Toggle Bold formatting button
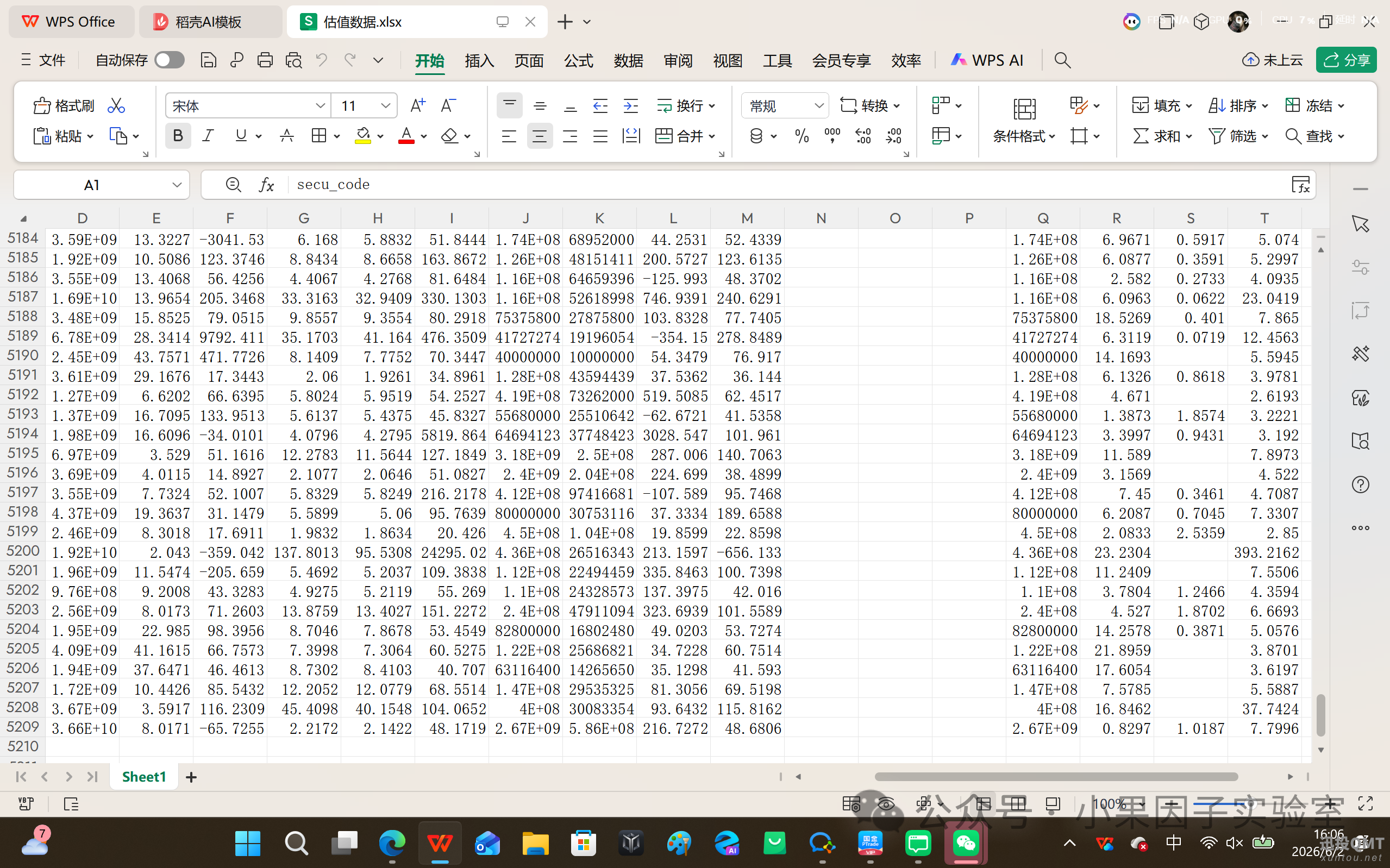The width and height of the screenshot is (1390, 868). (178, 136)
